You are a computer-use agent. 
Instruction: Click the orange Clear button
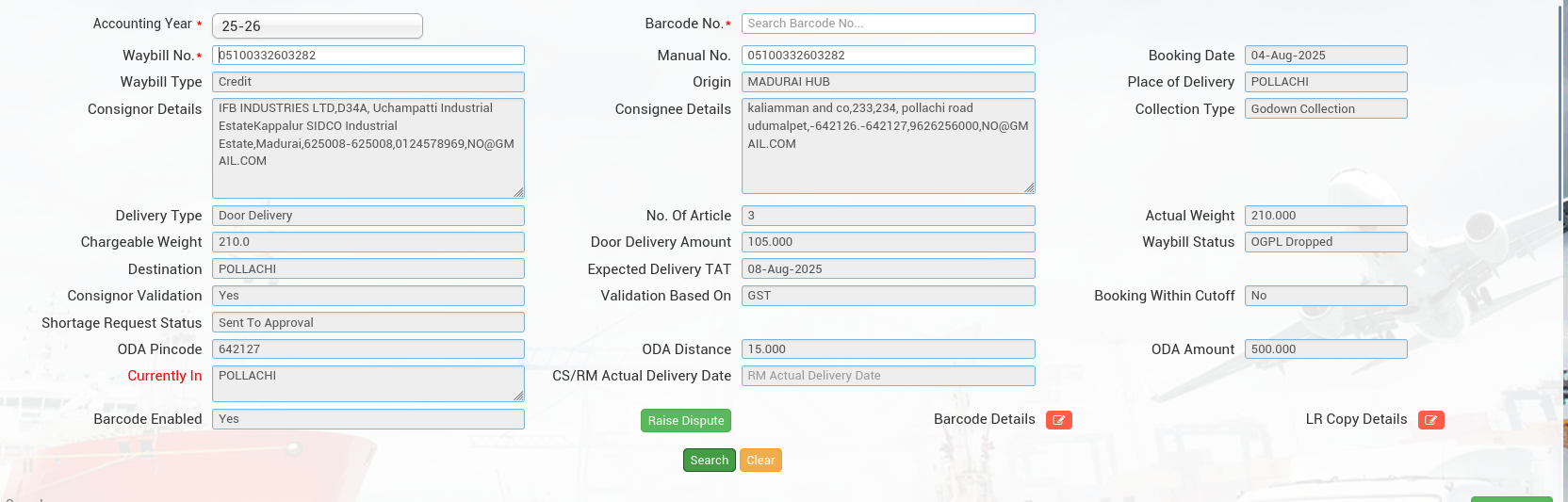(760, 461)
